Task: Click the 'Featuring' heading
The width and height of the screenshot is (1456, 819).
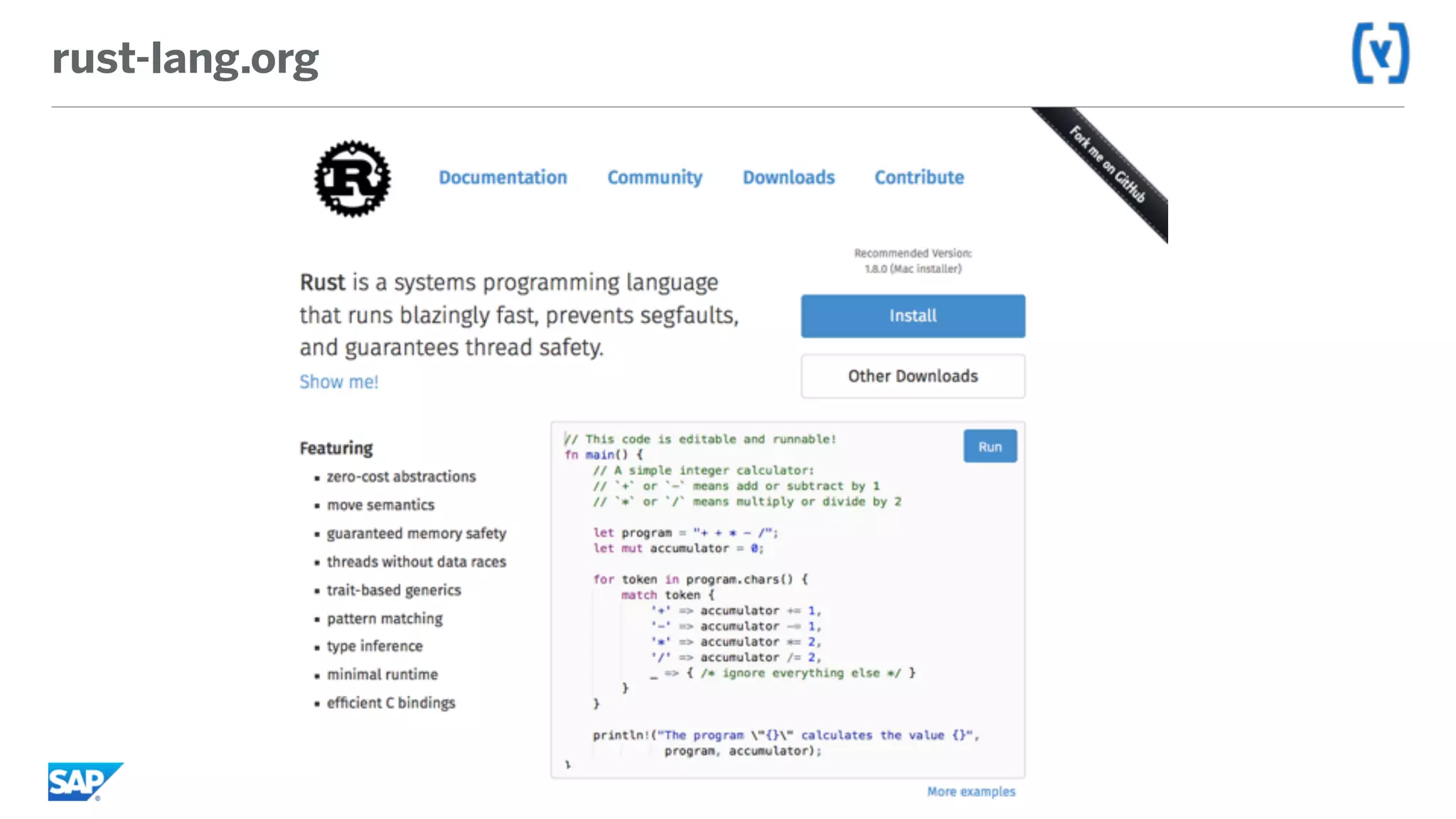Action: coord(336,449)
